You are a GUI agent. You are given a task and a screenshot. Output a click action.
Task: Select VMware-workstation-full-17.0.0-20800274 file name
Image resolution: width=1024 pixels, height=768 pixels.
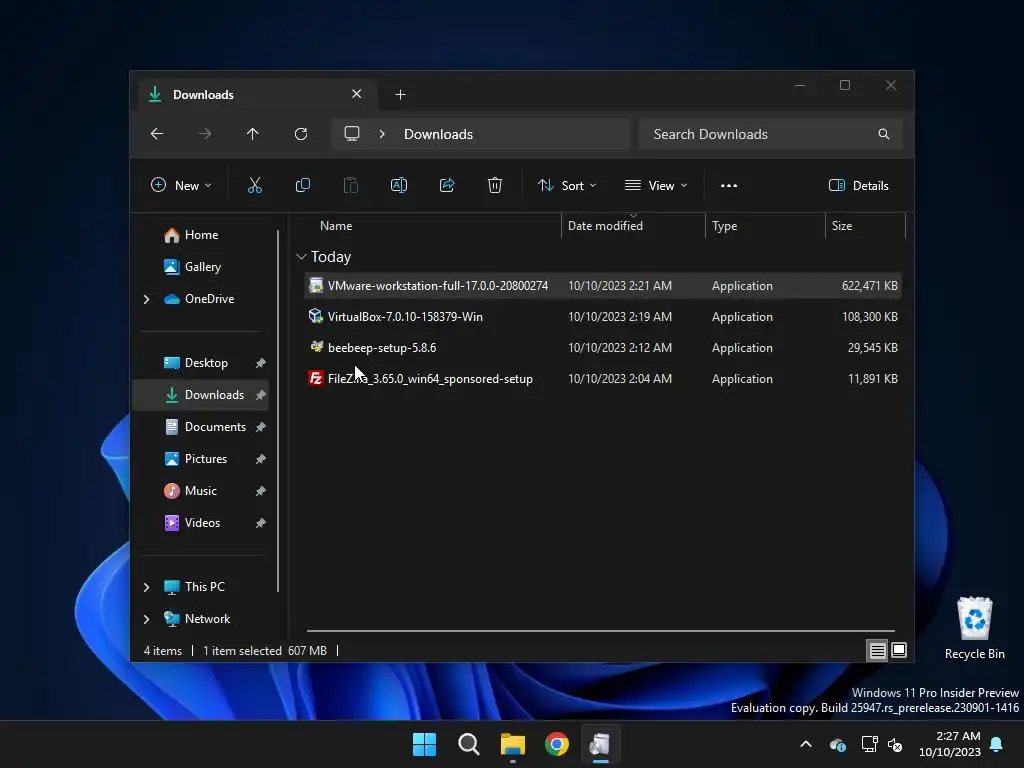(x=438, y=285)
